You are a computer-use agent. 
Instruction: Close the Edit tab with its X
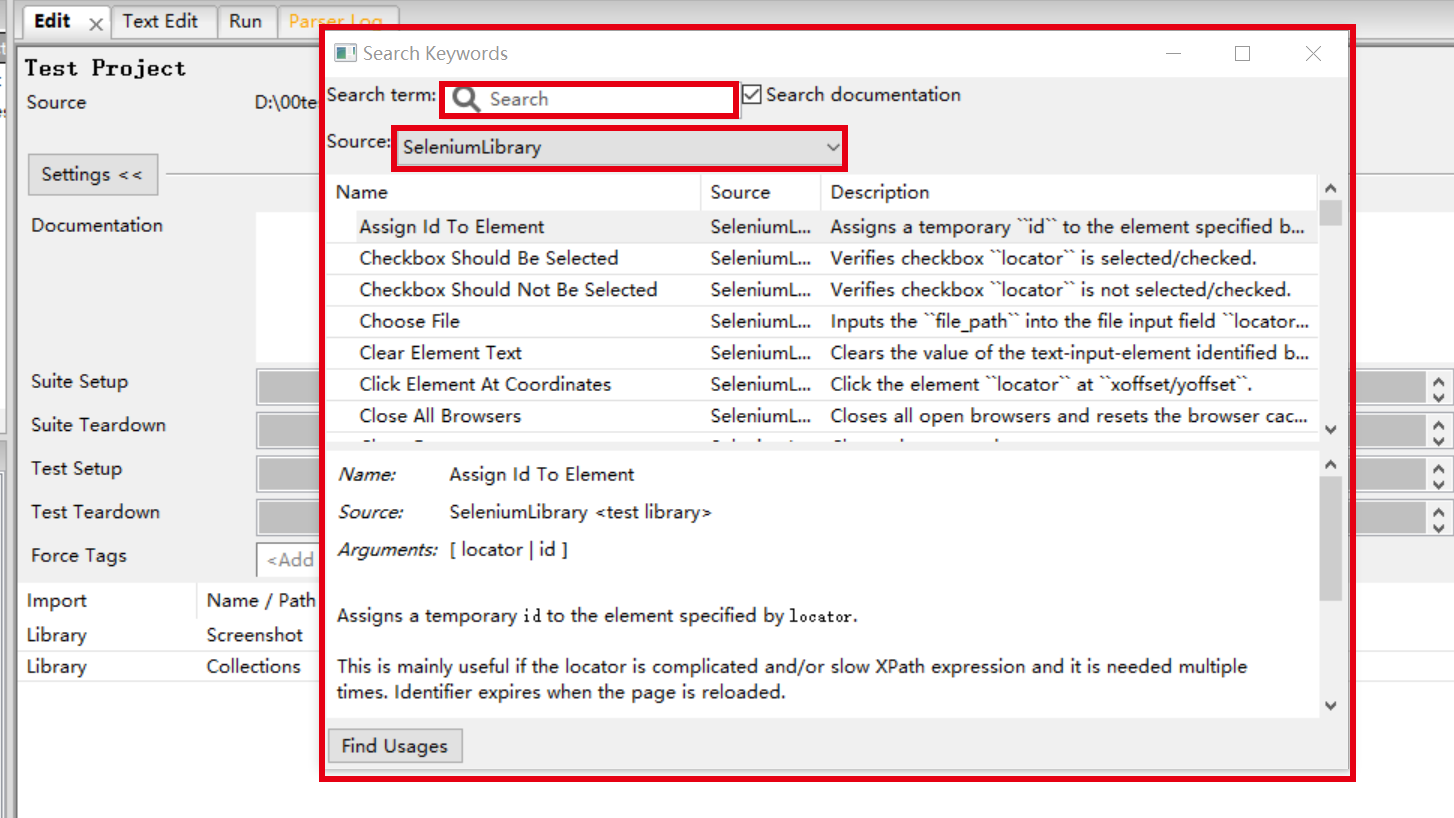click(x=95, y=24)
